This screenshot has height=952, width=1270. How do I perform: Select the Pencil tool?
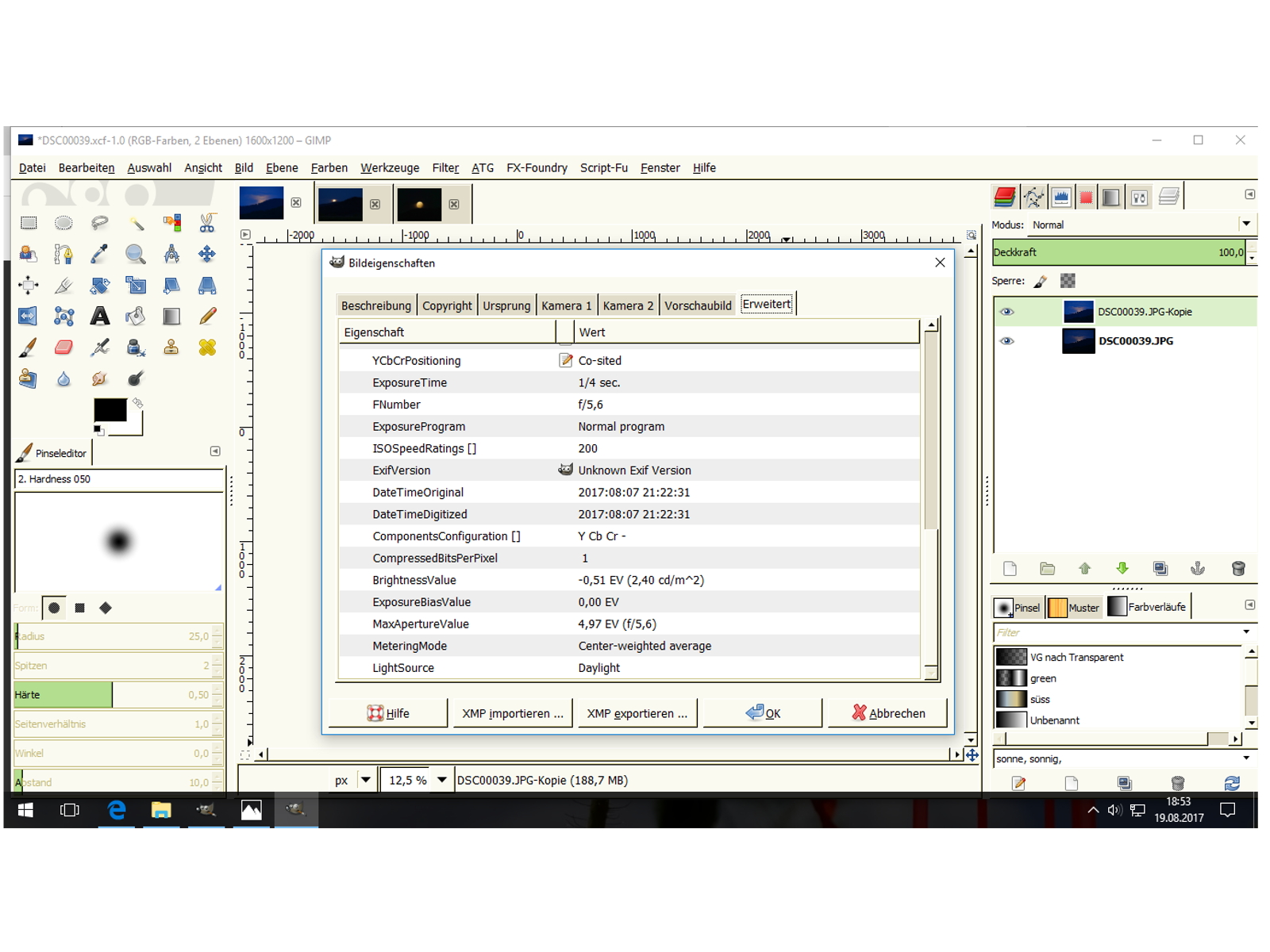(x=207, y=317)
